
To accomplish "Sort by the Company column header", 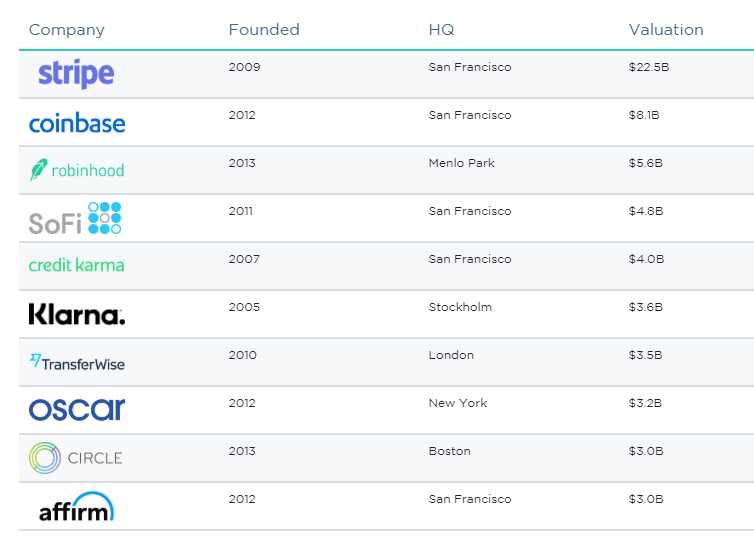I will [67, 30].
